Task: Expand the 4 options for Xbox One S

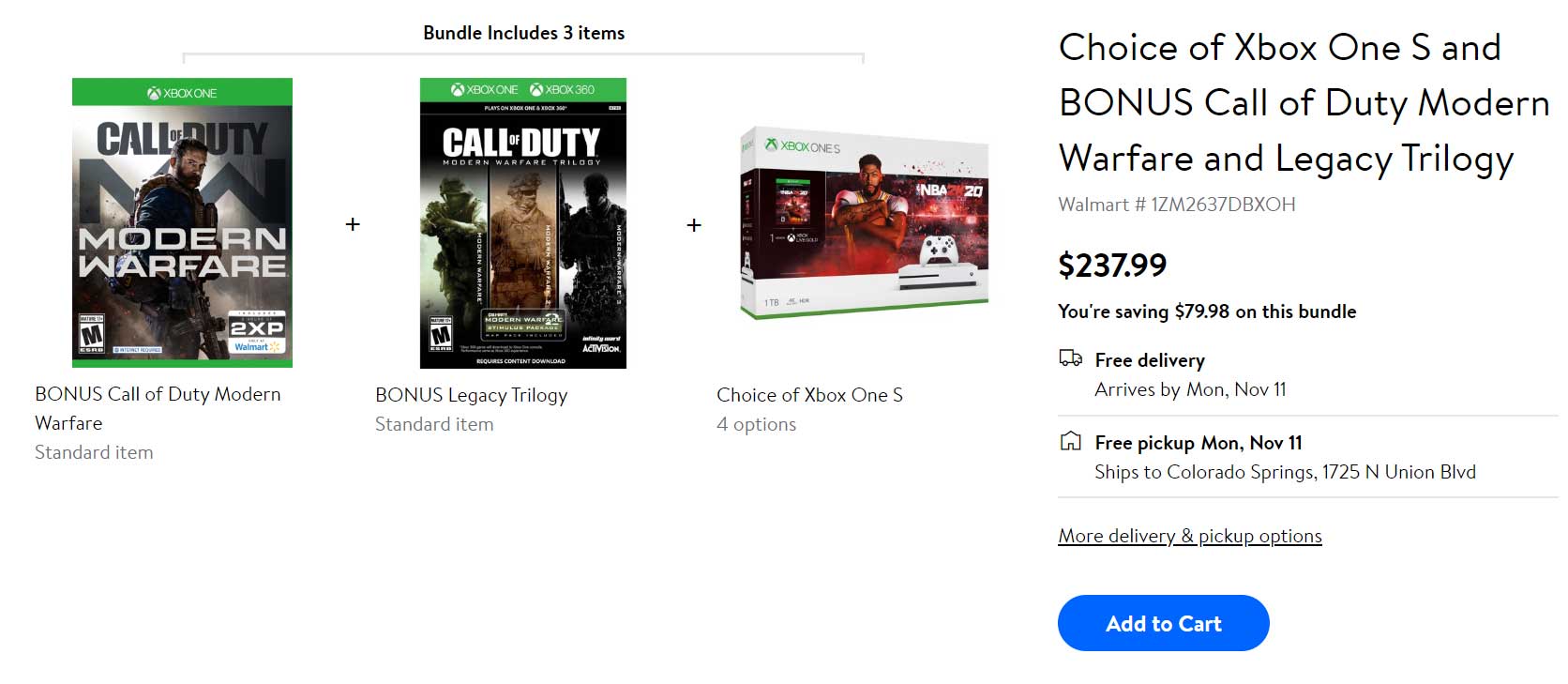Action: [x=756, y=424]
